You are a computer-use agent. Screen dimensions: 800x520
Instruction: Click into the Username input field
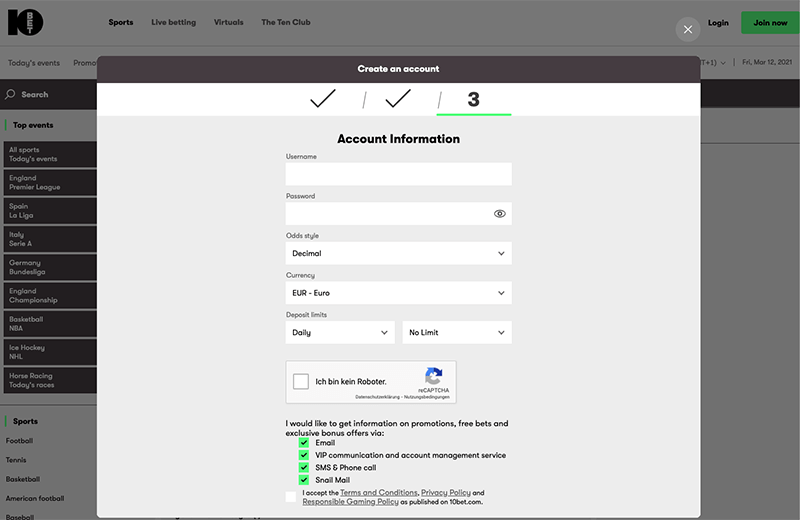pyautogui.click(x=398, y=174)
